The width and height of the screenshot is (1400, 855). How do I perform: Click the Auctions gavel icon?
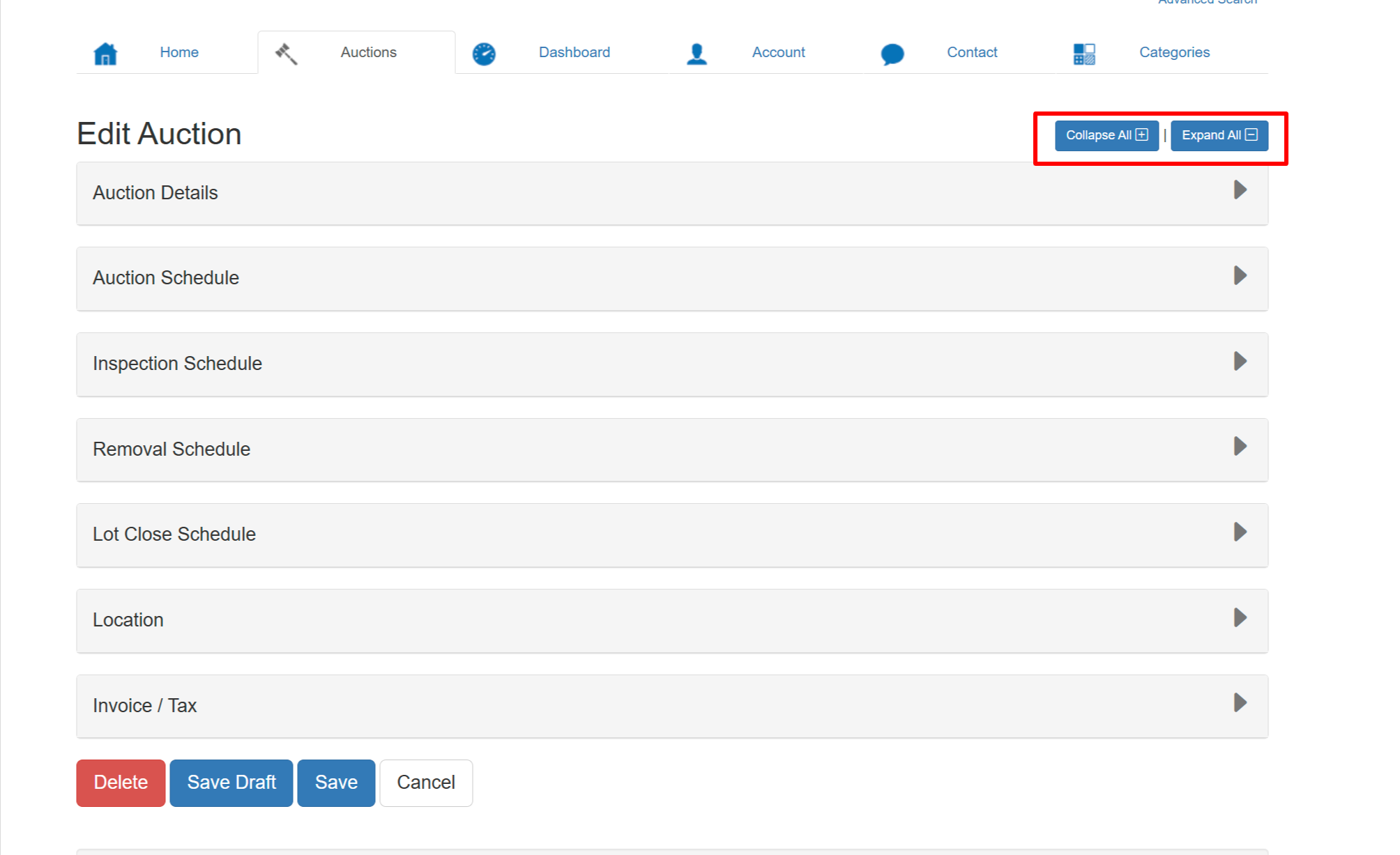[x=286, y=53]
